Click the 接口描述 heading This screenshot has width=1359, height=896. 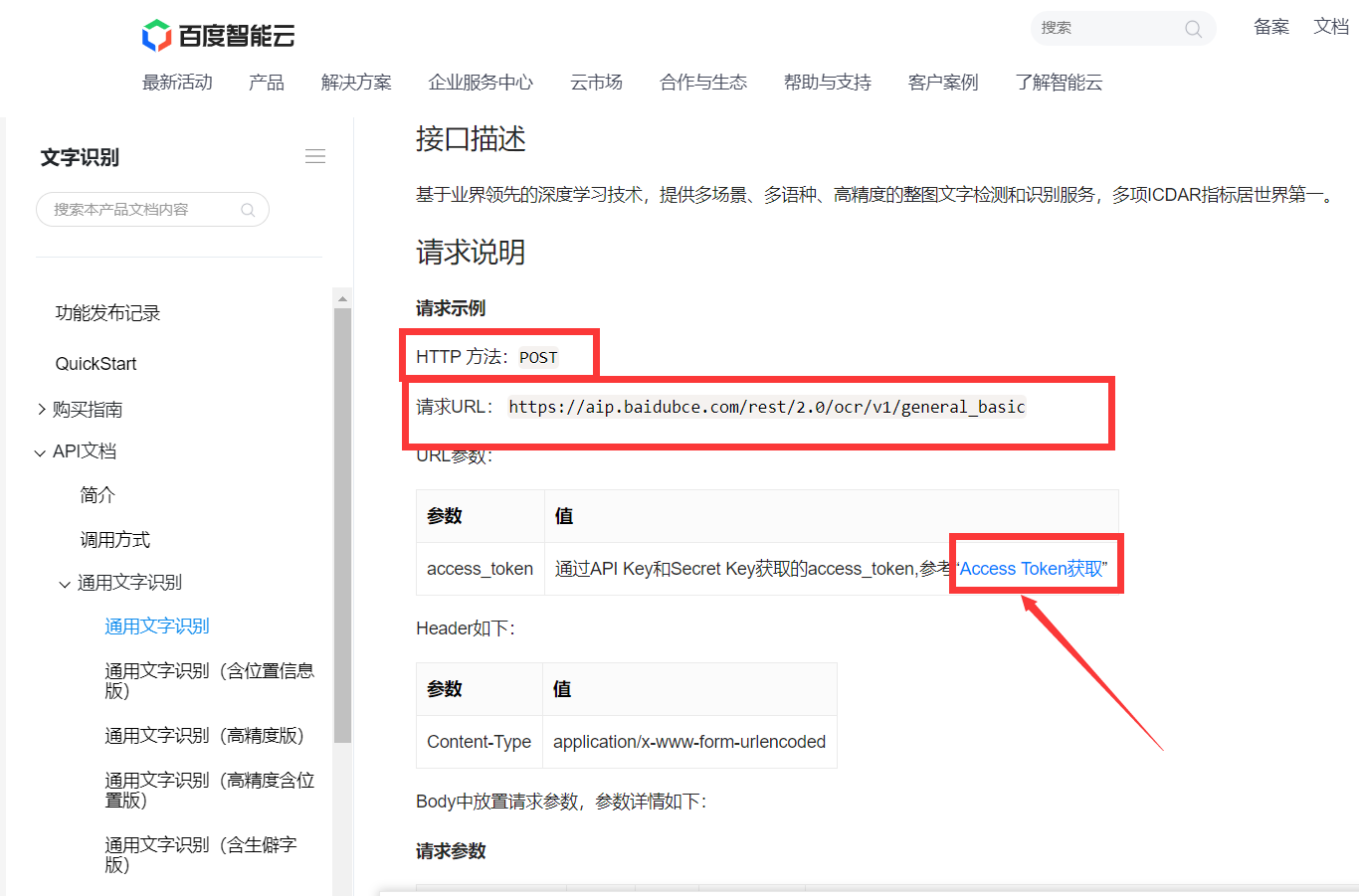[x=471, y=139]
